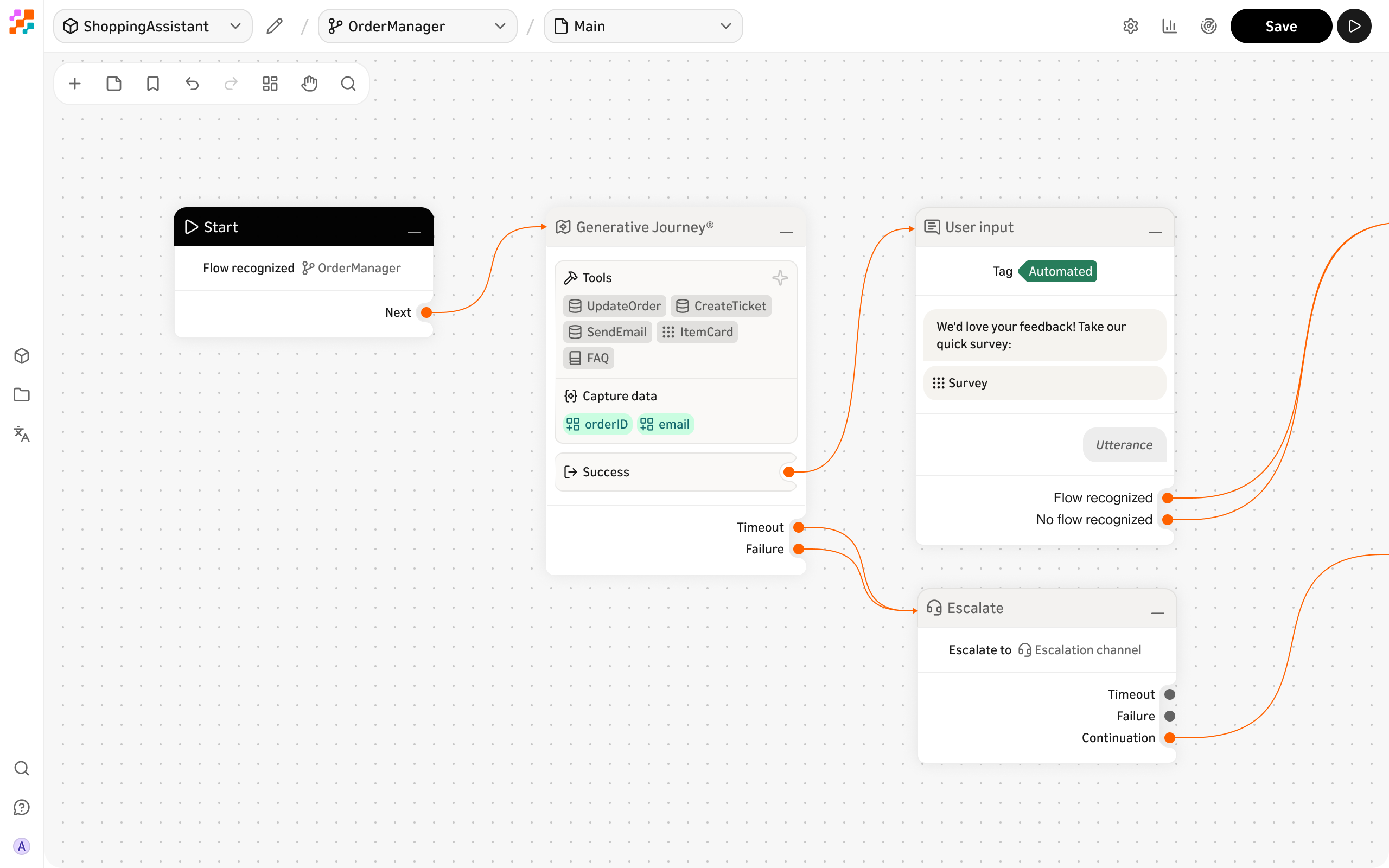The height and width of the screenshot is (868, 1389).
Task: Open the ShoppingAssistant project dropdown
Action: [152, 26]
